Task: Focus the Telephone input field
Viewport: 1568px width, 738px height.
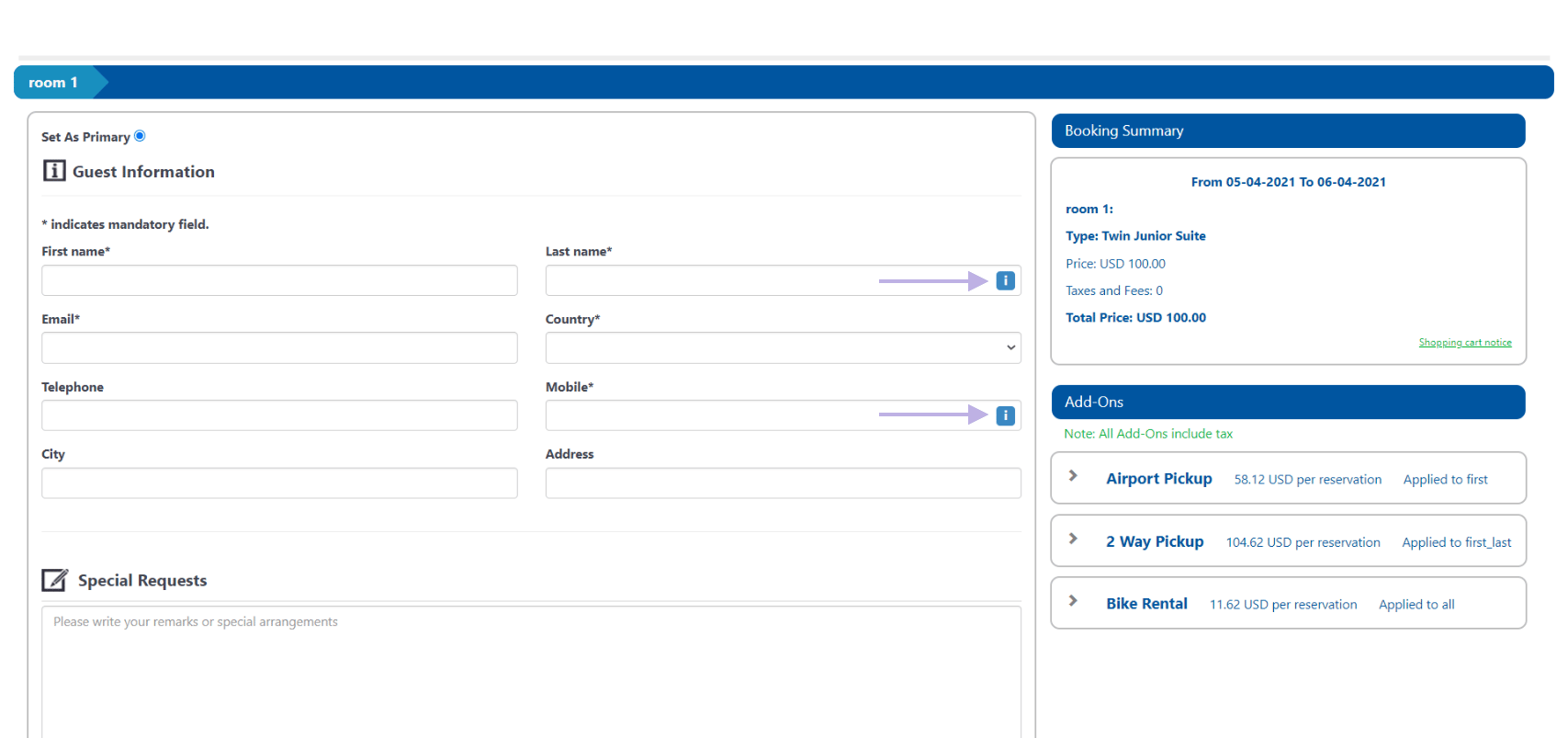Action: pos(279,415)
